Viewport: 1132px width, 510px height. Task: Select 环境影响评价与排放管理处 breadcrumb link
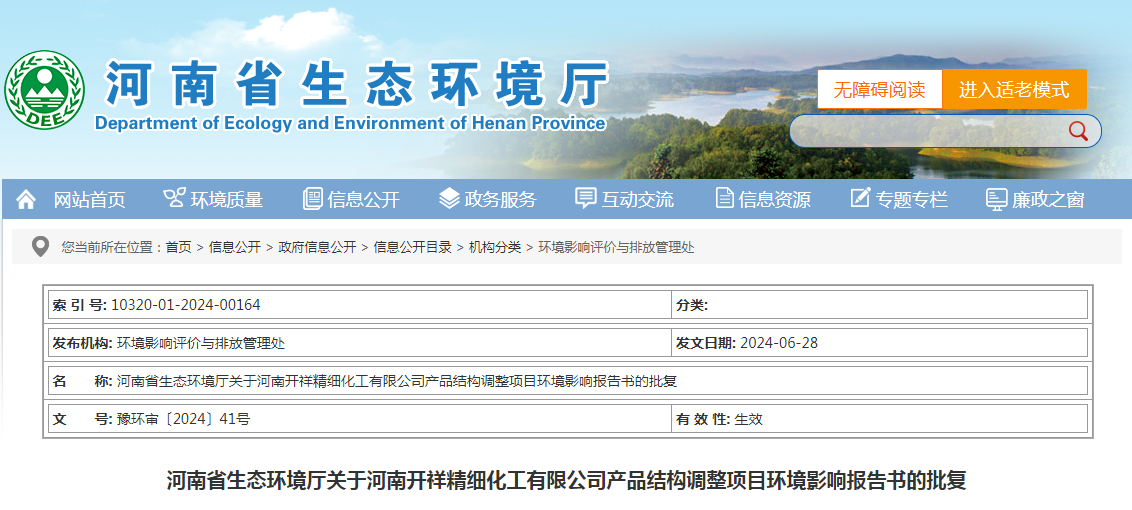click(616, 247)
